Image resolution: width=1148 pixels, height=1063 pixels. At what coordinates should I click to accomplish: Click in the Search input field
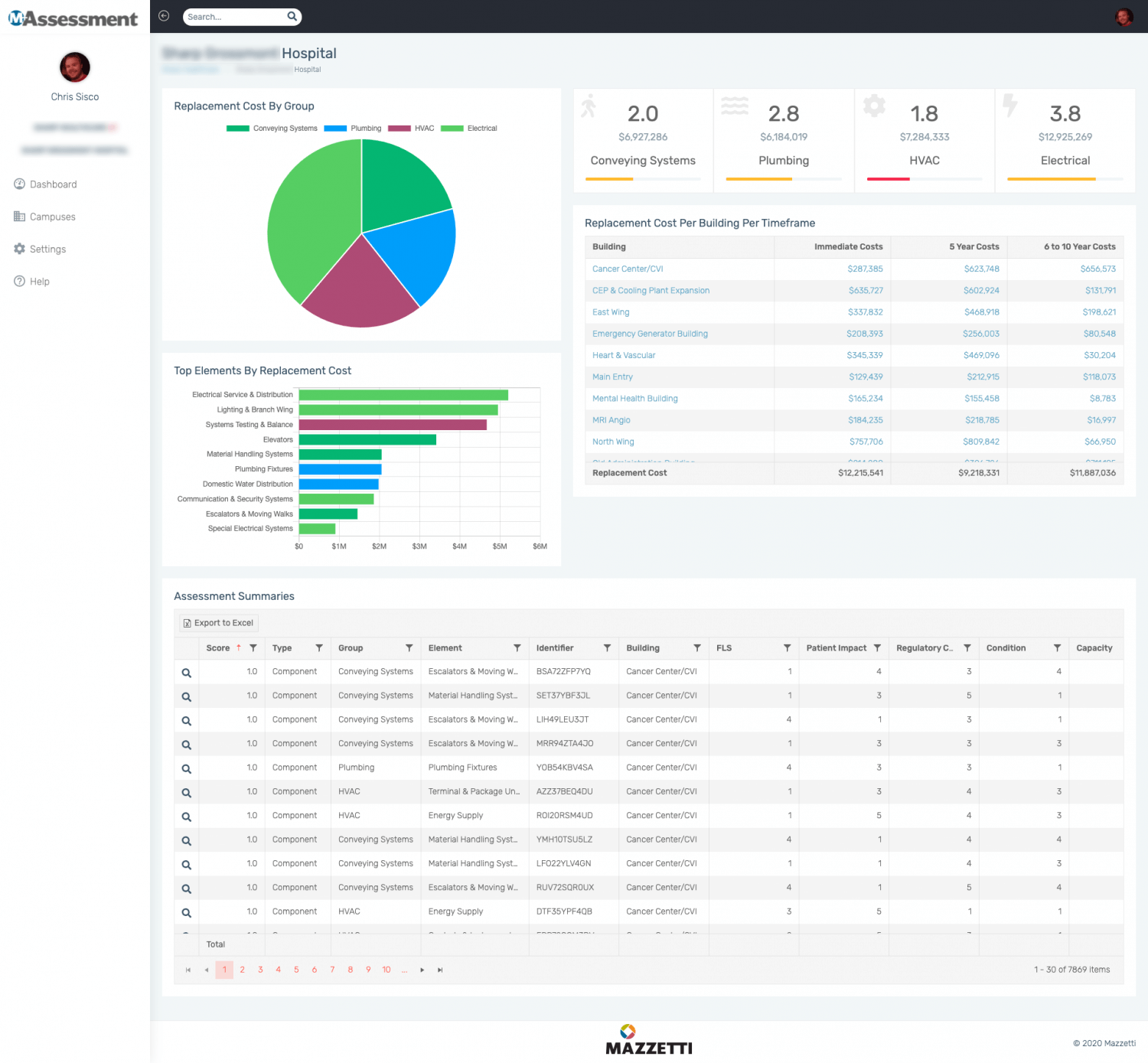coord(235,17)
